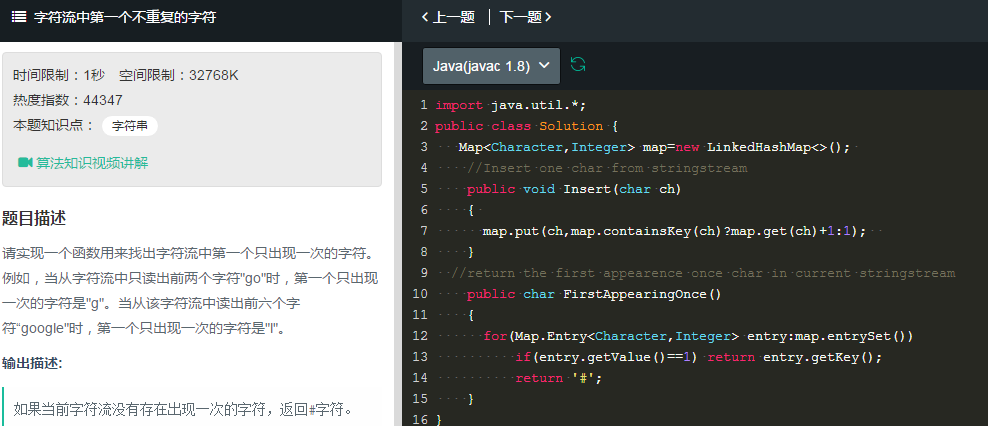This screenshot has height=426, width=988.
Task: Click the map.put(ch,map.containsKey line
Action: 674,231
